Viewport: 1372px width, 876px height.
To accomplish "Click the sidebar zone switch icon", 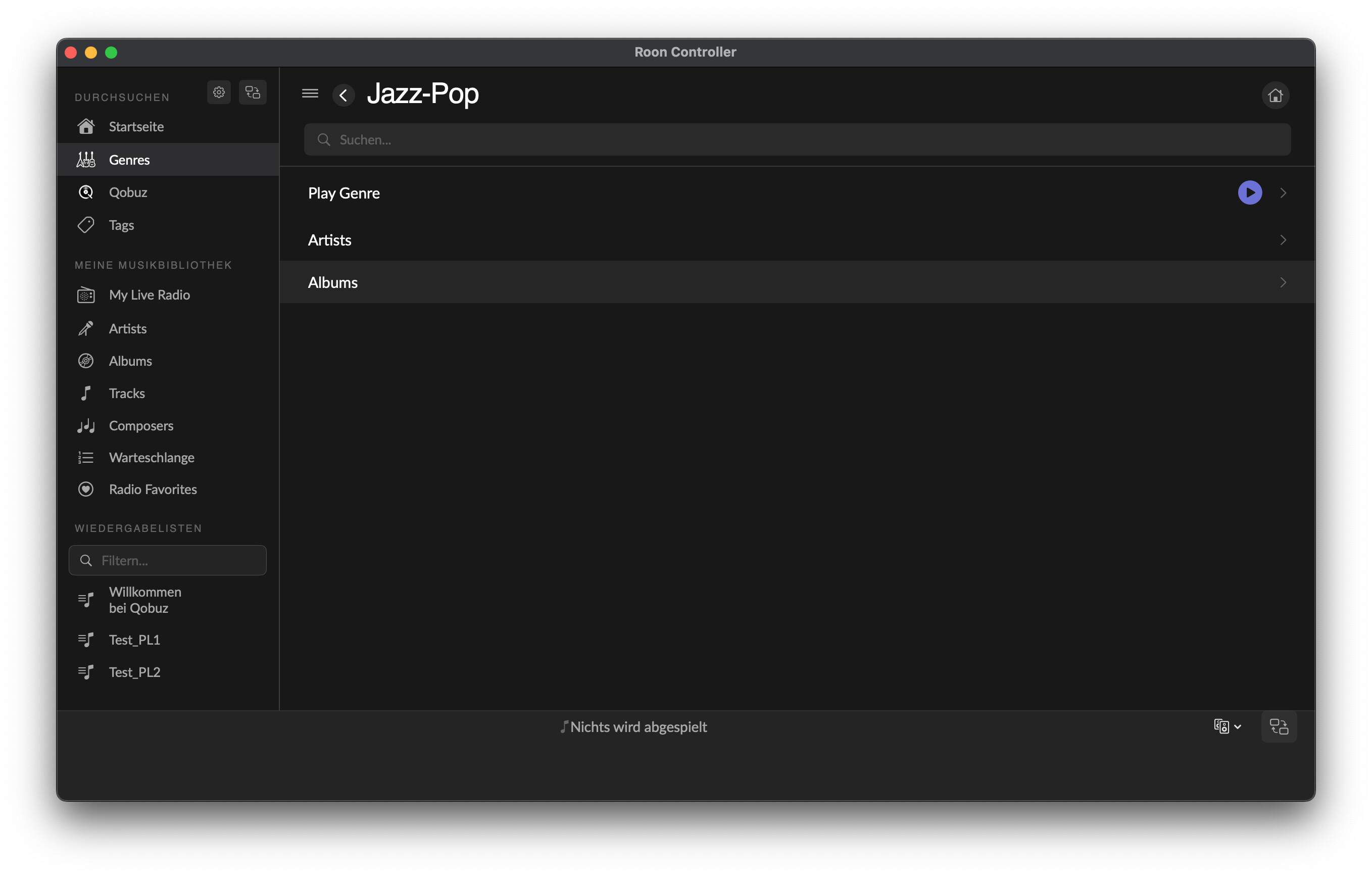I will pos(253,92).
